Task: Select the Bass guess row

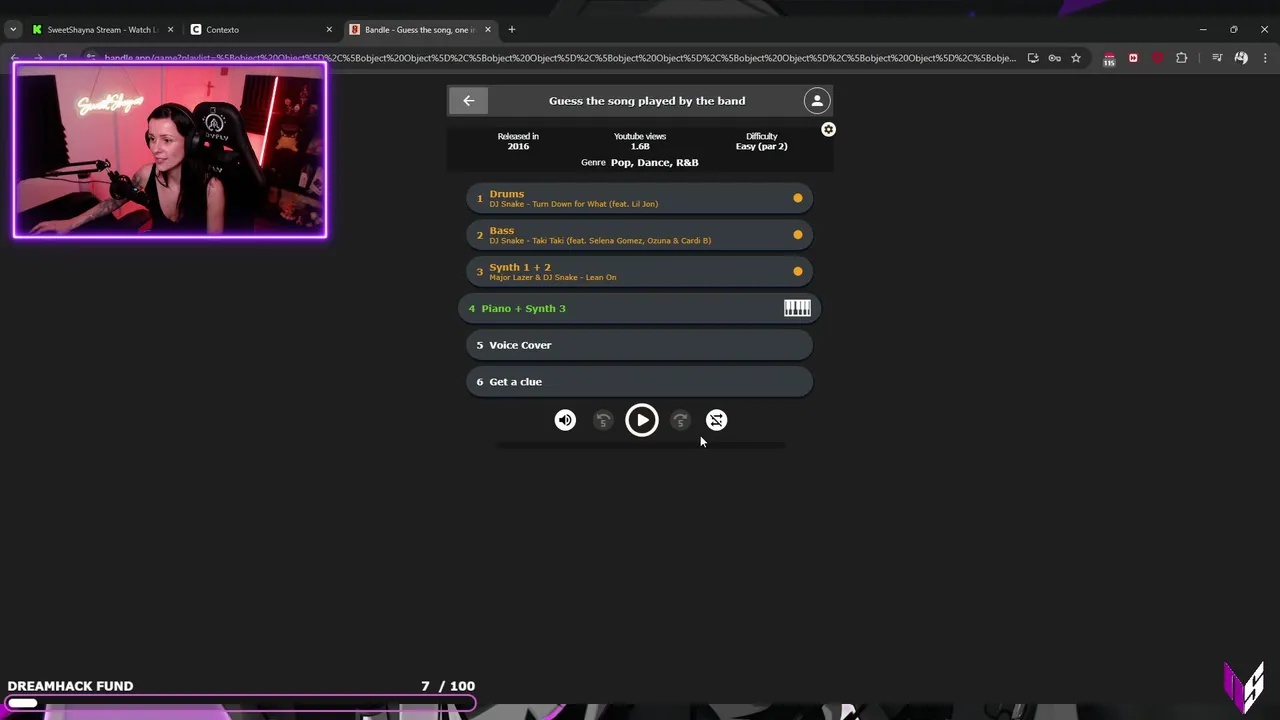Action: [x=640, y=235]
